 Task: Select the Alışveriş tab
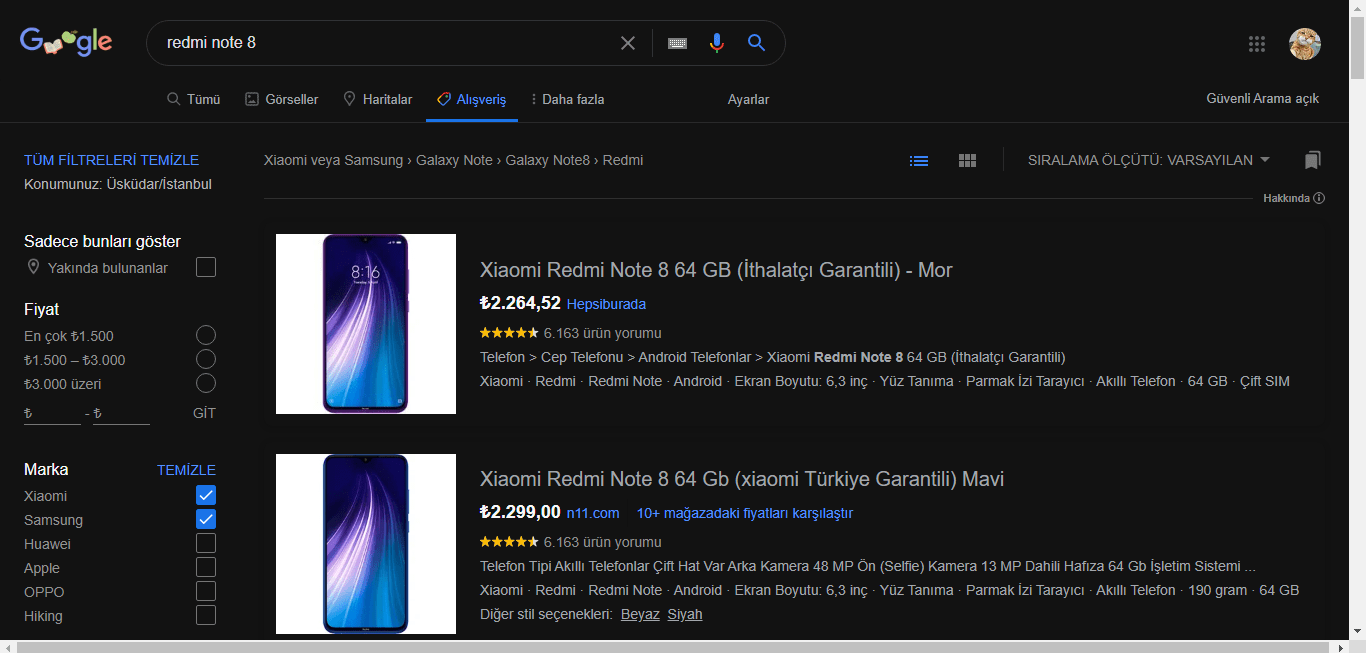(x=472, y=99)
